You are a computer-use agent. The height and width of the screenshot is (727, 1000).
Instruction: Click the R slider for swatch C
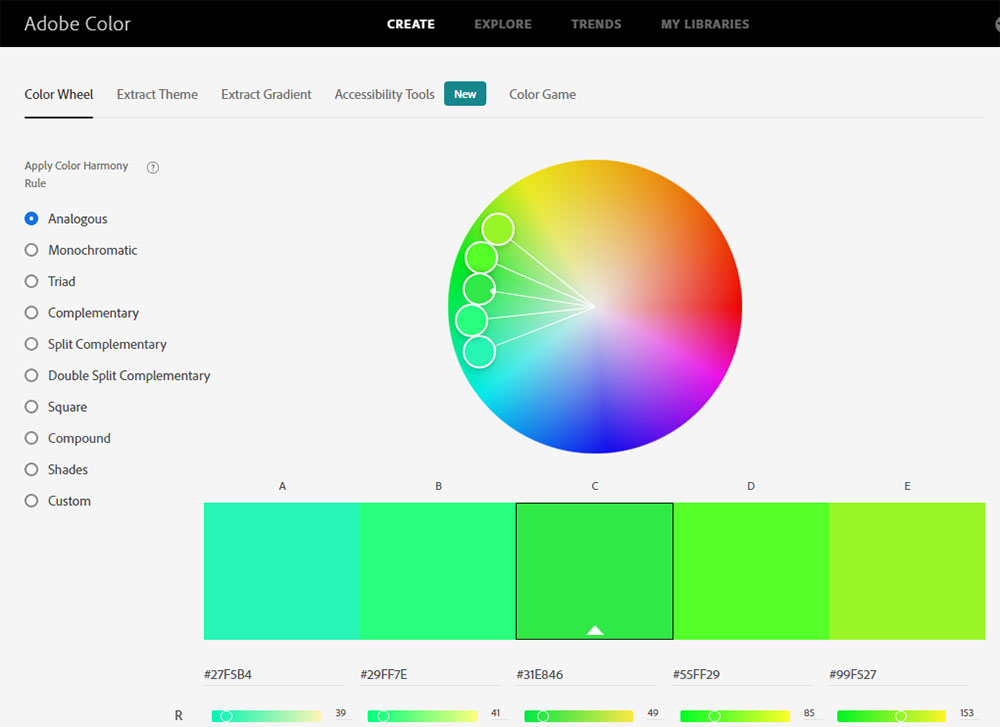point(578,716)
